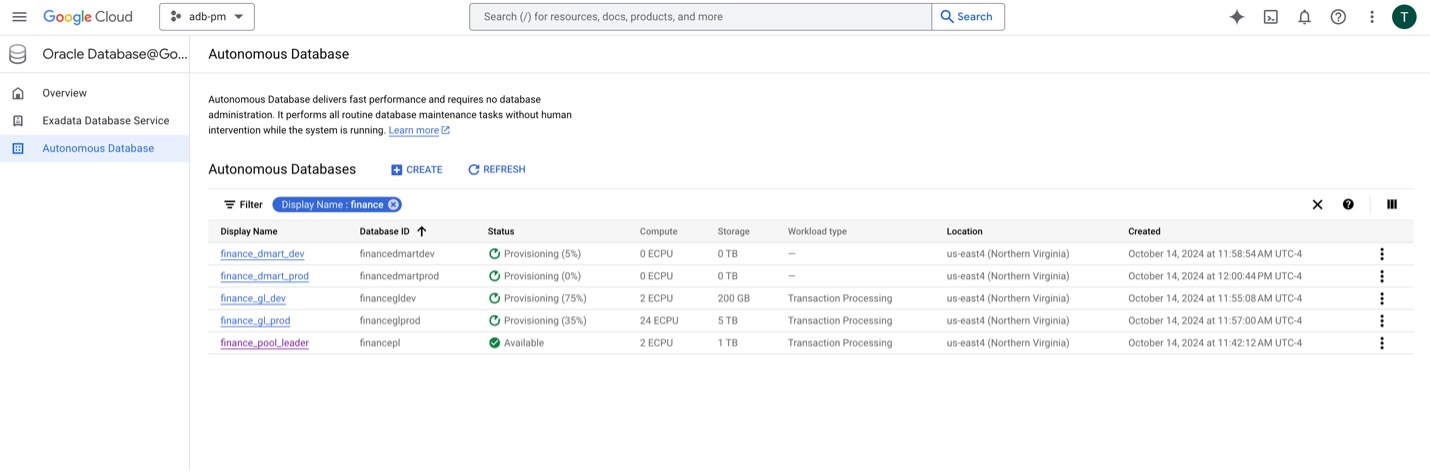Viewport: 1430px width, 473px height.
Task: Click REFRESH to reload the list
Action: (496, 170)
